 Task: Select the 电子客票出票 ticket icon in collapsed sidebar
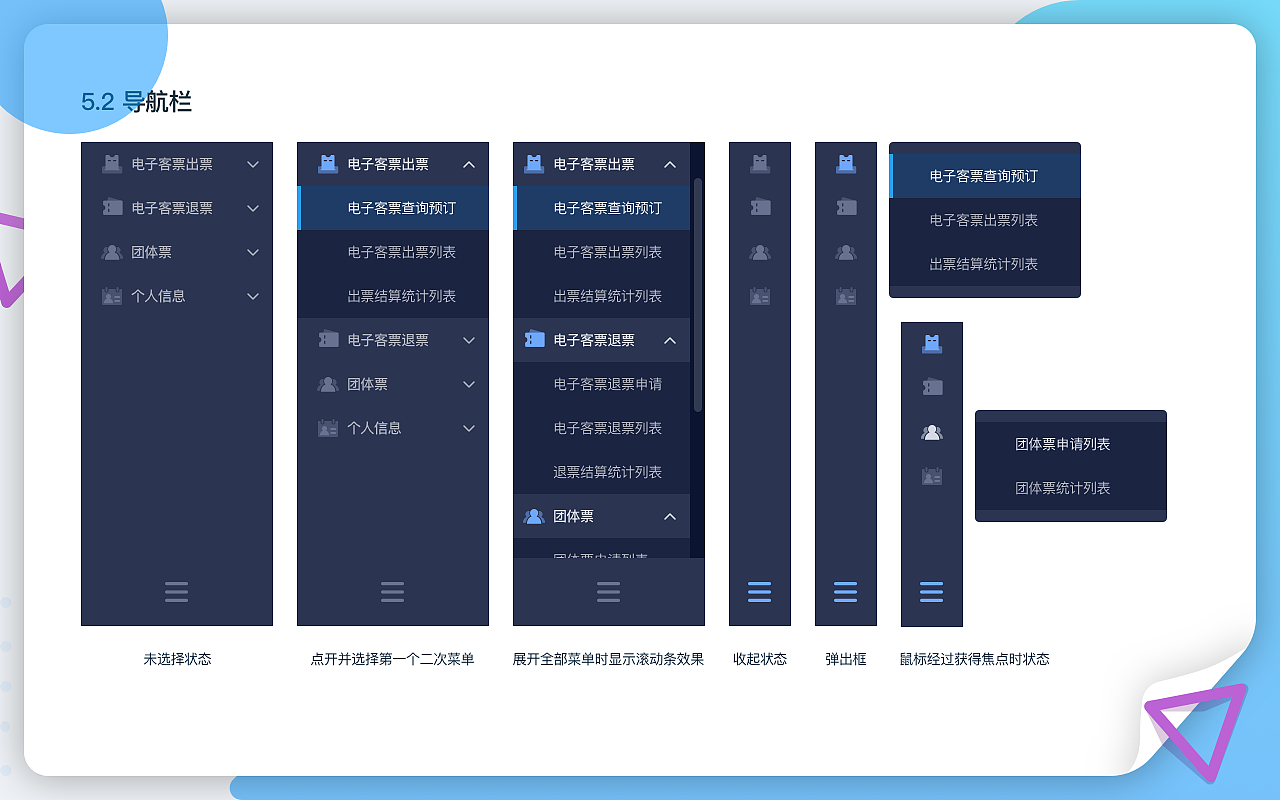pyautogui.click(x=760, y=164)
